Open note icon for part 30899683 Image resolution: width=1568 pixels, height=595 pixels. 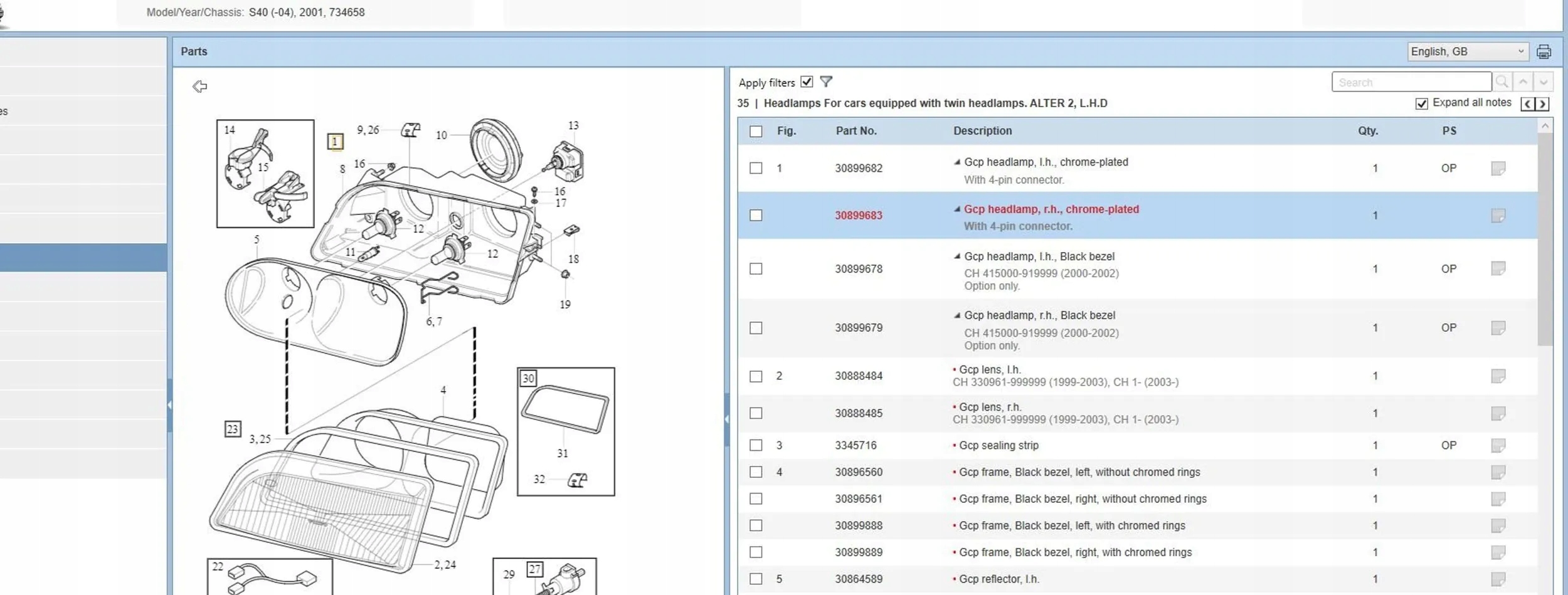pos(1498,216)
